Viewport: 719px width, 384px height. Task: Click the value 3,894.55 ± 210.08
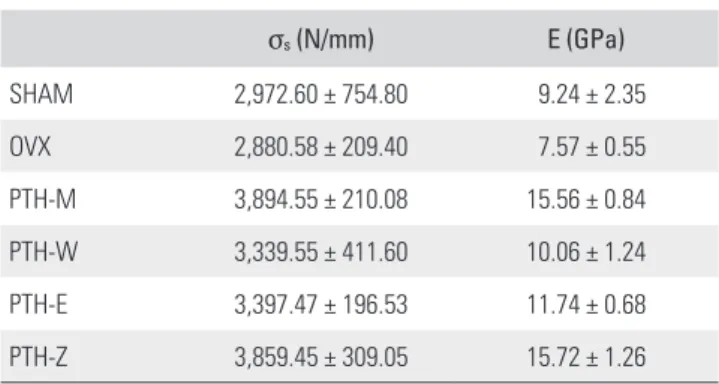321,200
